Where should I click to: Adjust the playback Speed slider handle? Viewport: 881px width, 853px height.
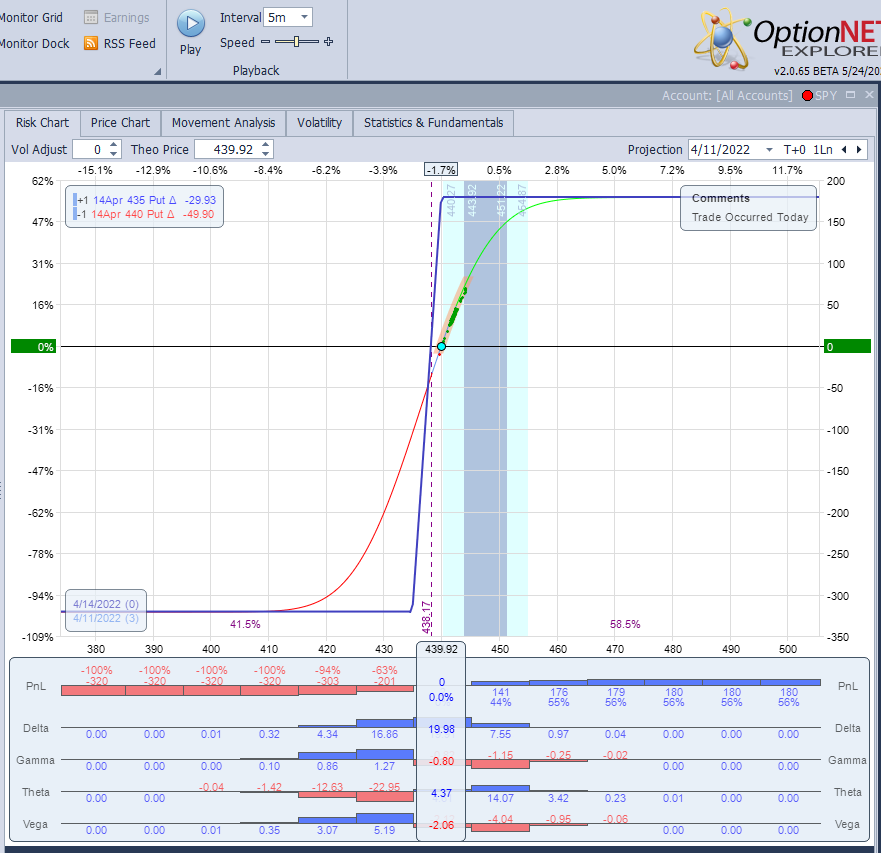pyautogui.click(x=297, y=42)
